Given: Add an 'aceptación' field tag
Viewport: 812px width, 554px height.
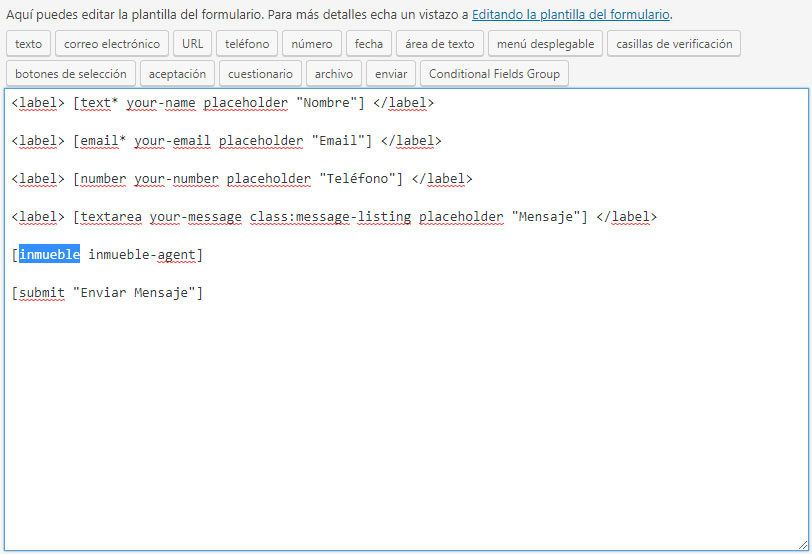Looking at the screenshot, I should point(177,74).
